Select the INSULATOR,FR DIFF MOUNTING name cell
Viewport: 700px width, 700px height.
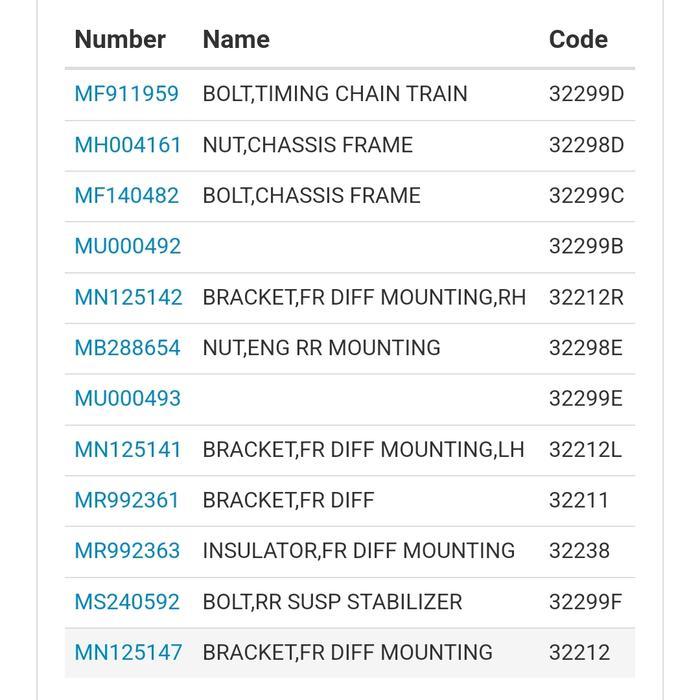pos(359,550)
